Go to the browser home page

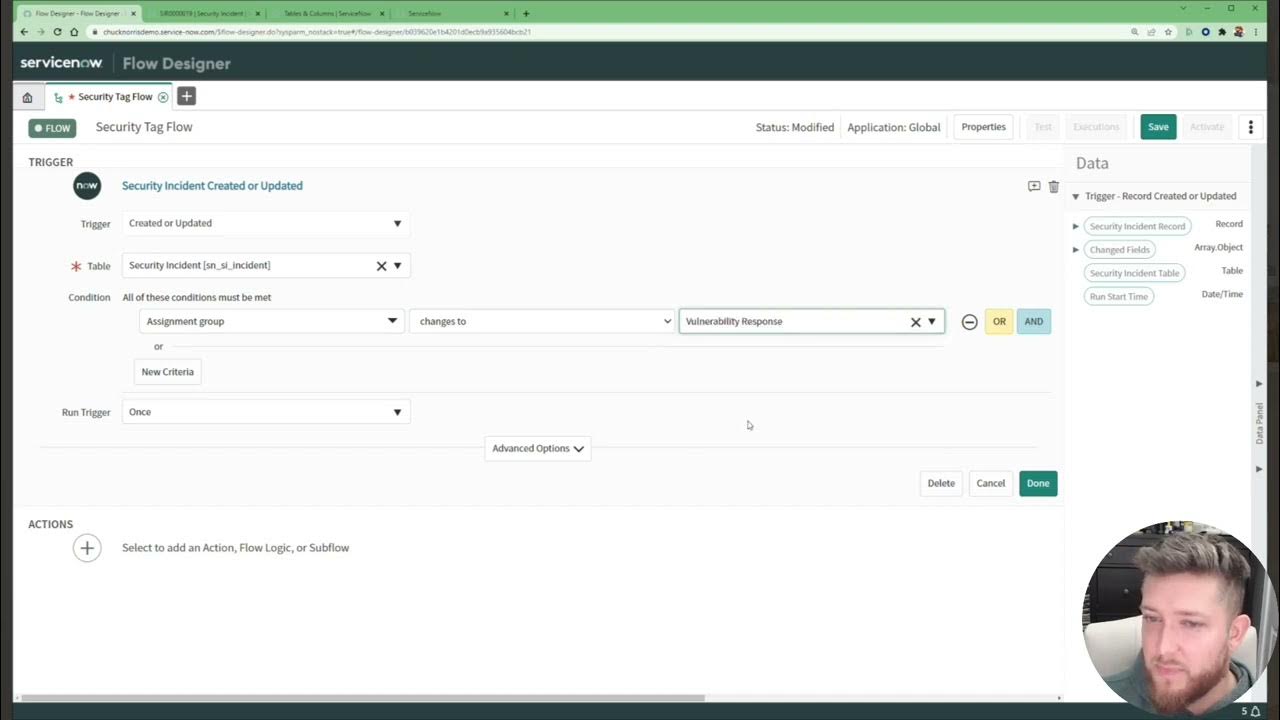point(74,32)
